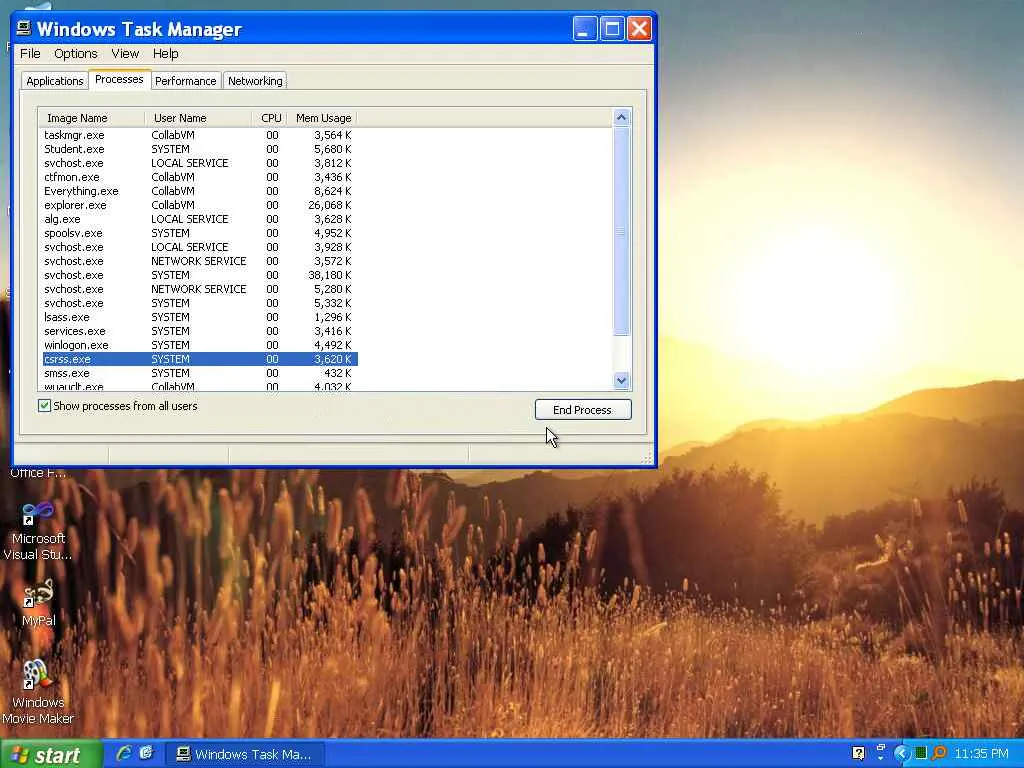Select the MyPal desktop icon
This screenshot has width=1024, height=768.
pyautogui.click(x=38, y=603)
